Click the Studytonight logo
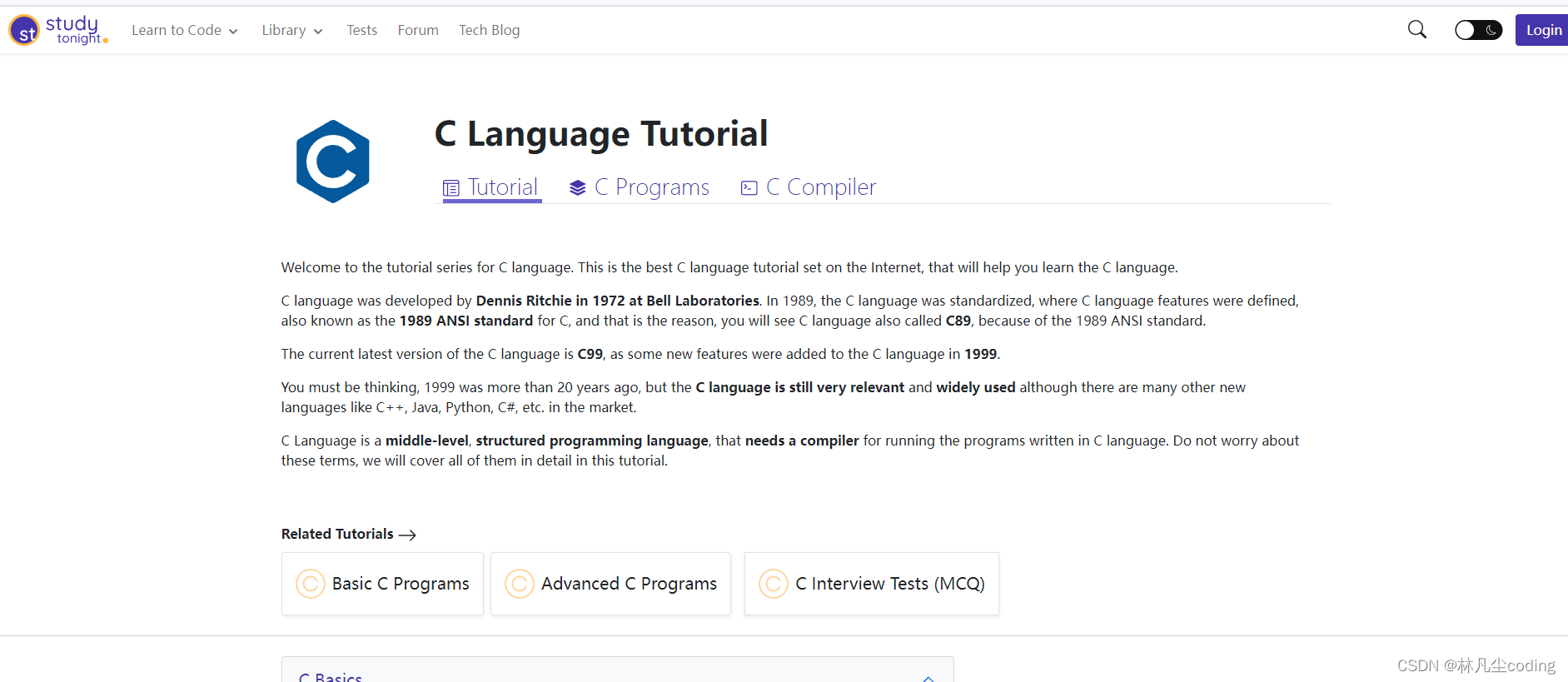The width and height of the screenshot is (1568, 682). pos(58,30)
